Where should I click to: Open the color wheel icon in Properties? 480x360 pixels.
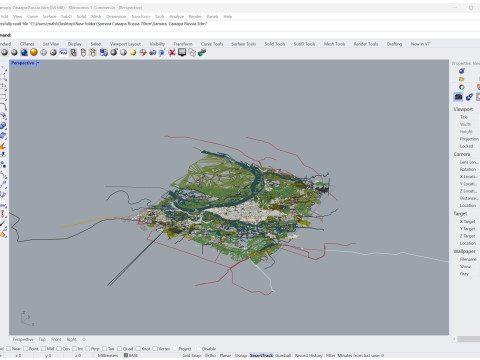click(x=461, y=87)
